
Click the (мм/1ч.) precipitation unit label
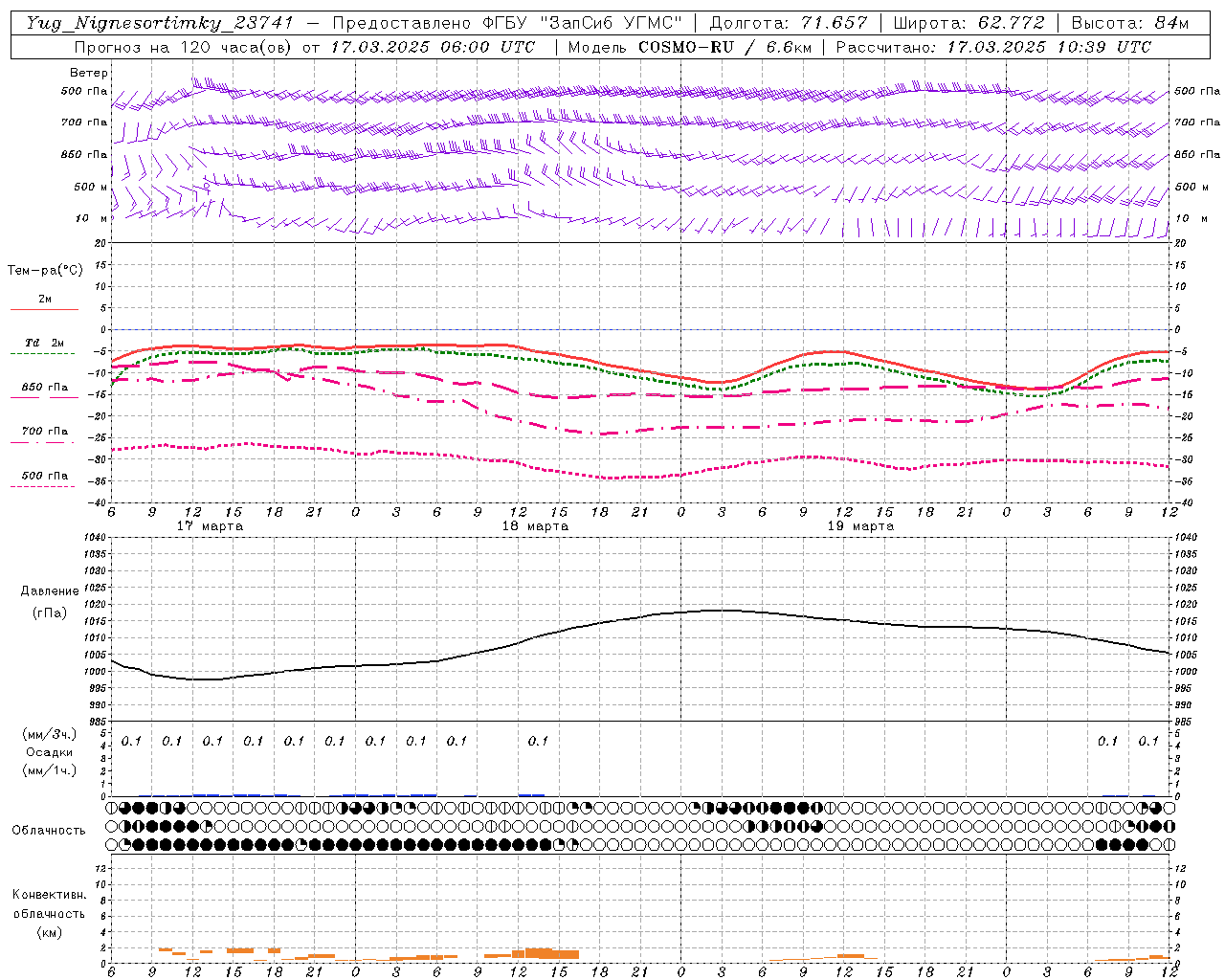(x=50, y=770)
